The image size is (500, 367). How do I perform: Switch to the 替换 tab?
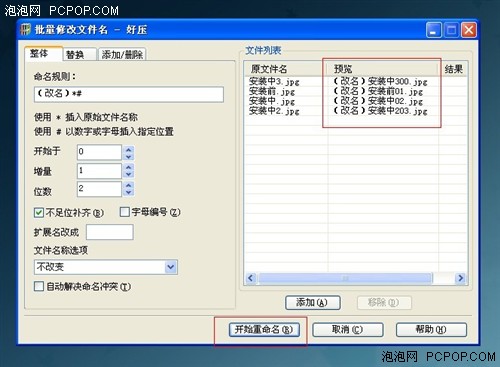[80, 54]
